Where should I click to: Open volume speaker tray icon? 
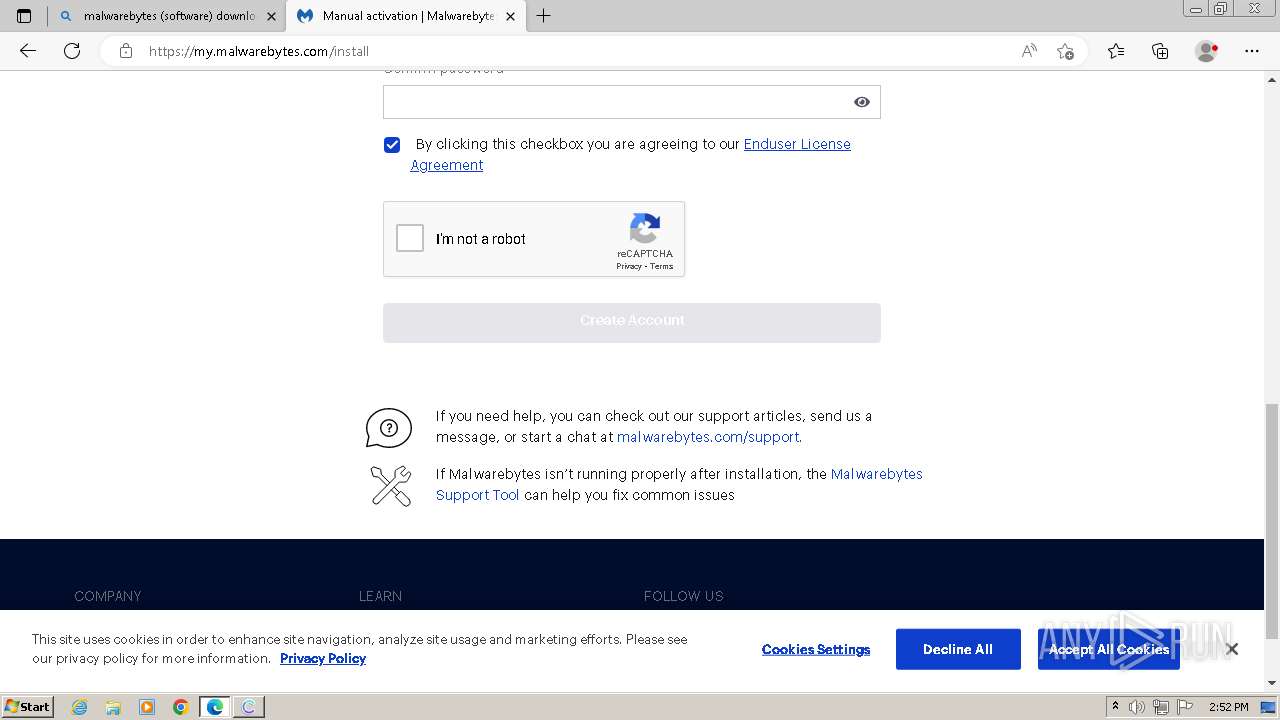click(x=1138, y=707)
